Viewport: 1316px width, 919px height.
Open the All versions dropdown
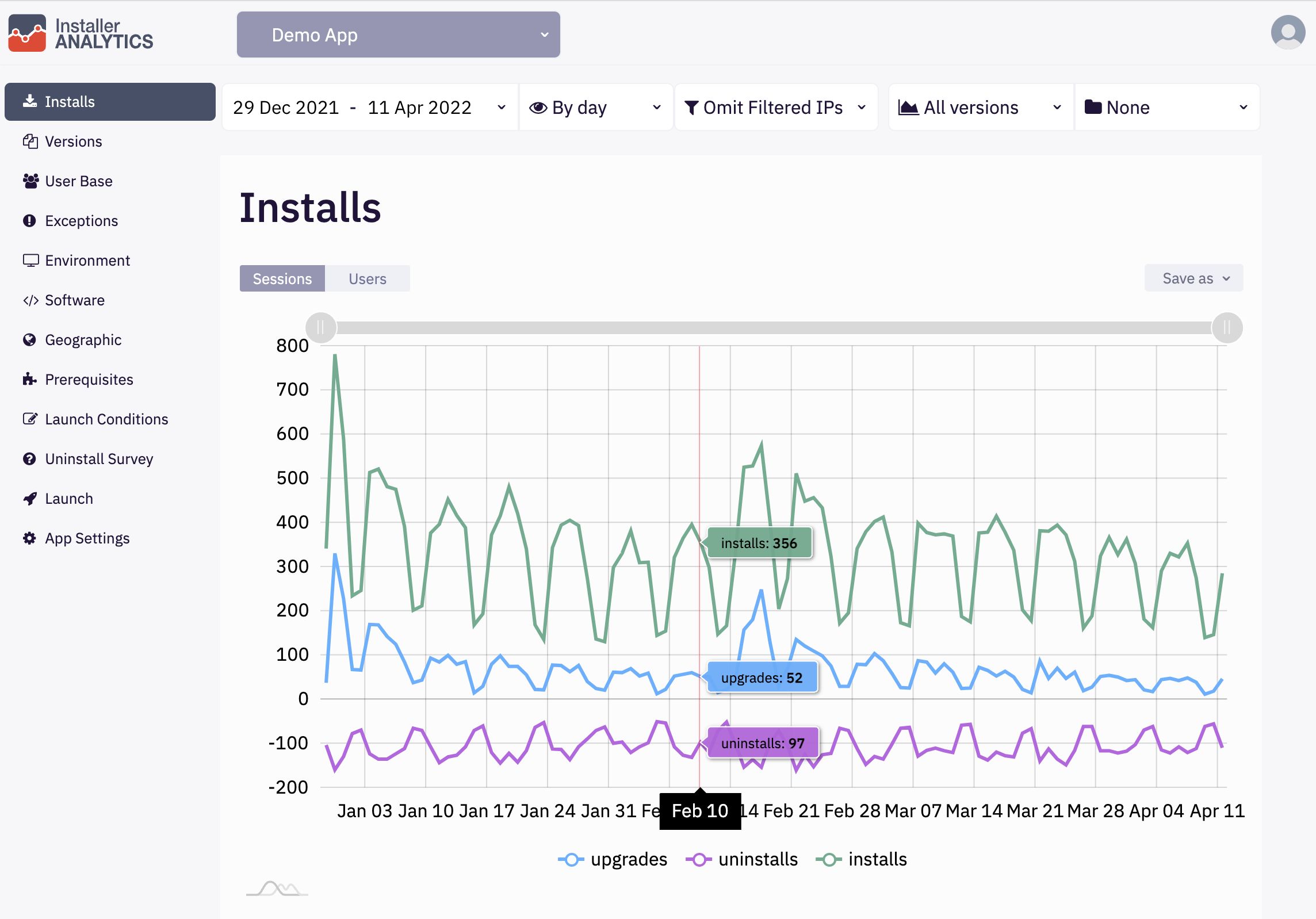980,107
